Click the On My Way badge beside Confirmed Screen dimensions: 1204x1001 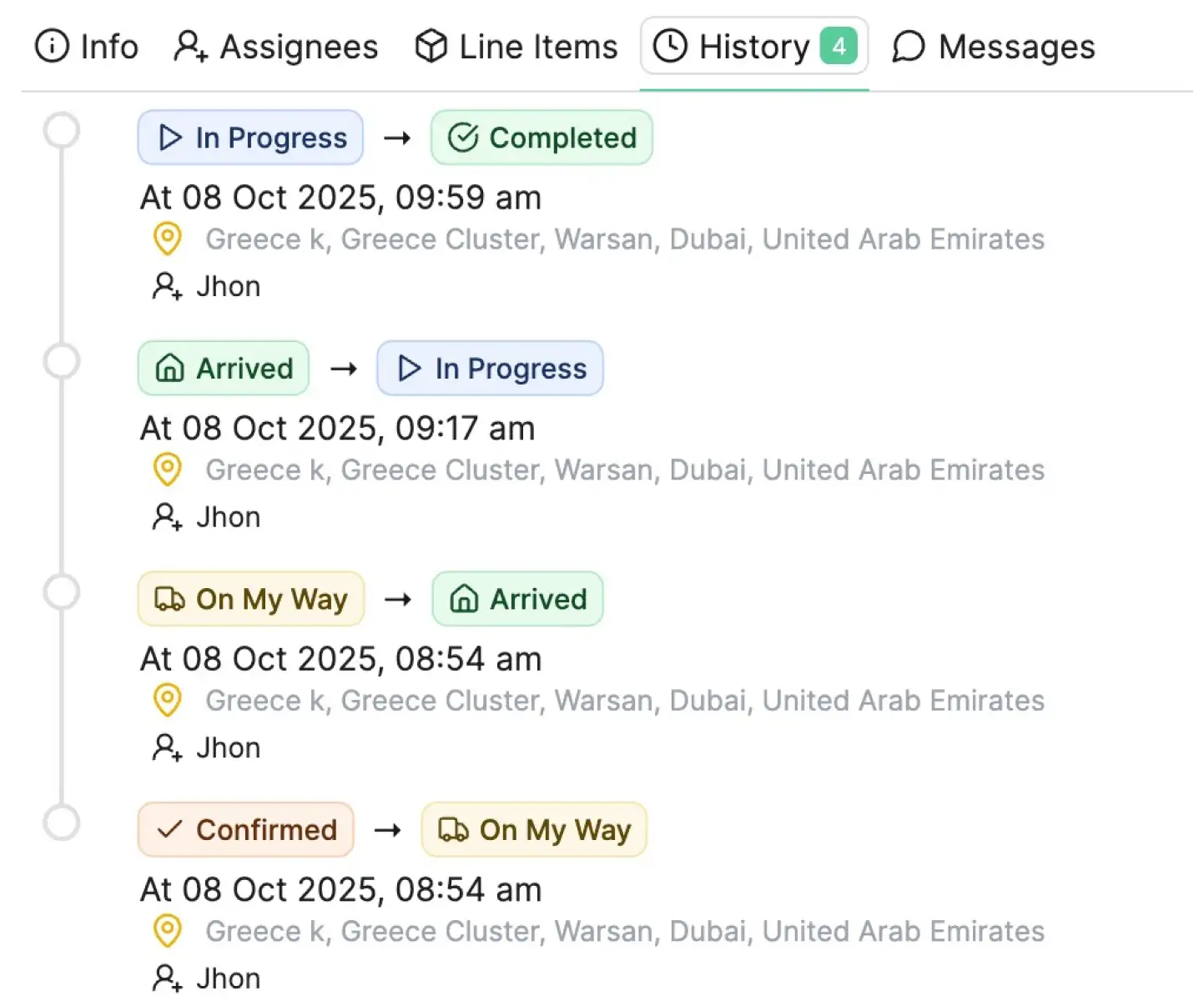pyautogui.click(x=534, y=830)
